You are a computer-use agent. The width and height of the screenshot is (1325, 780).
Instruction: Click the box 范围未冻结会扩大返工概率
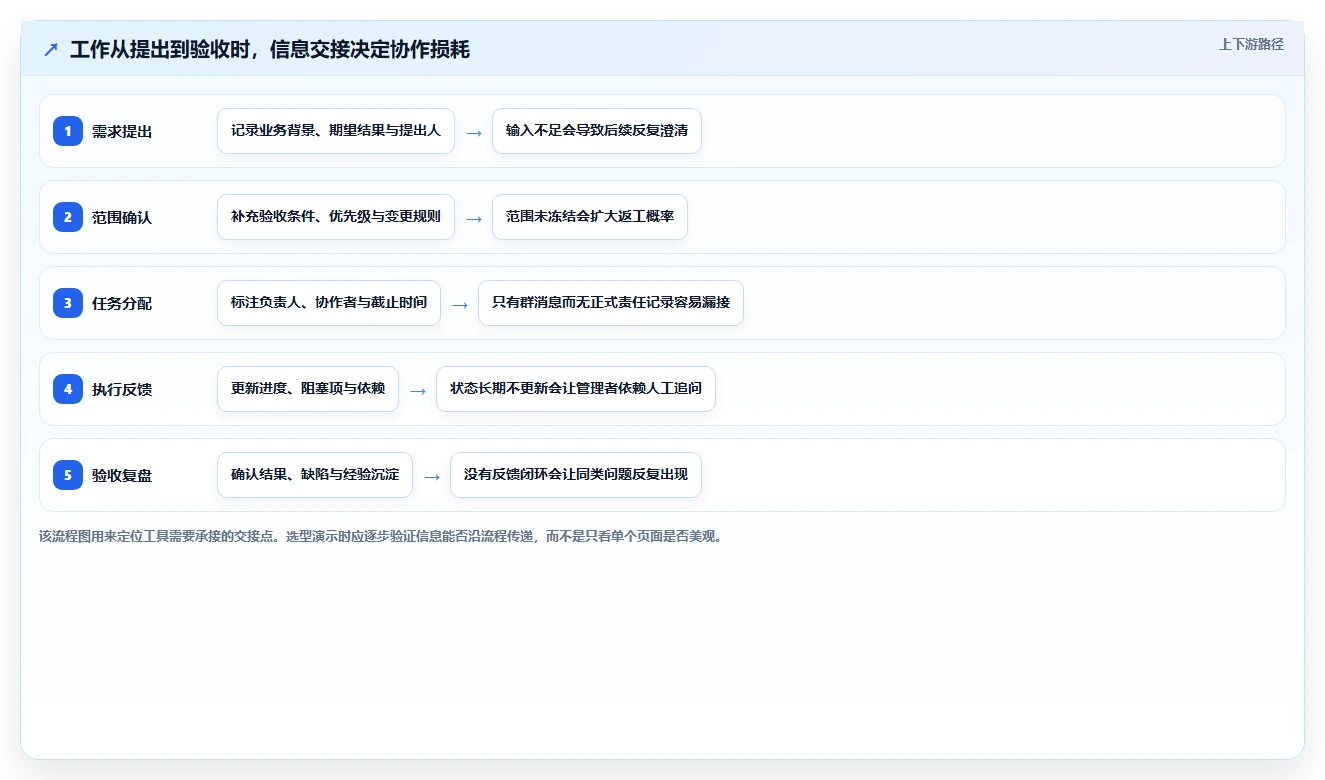(x=590, y=217)
